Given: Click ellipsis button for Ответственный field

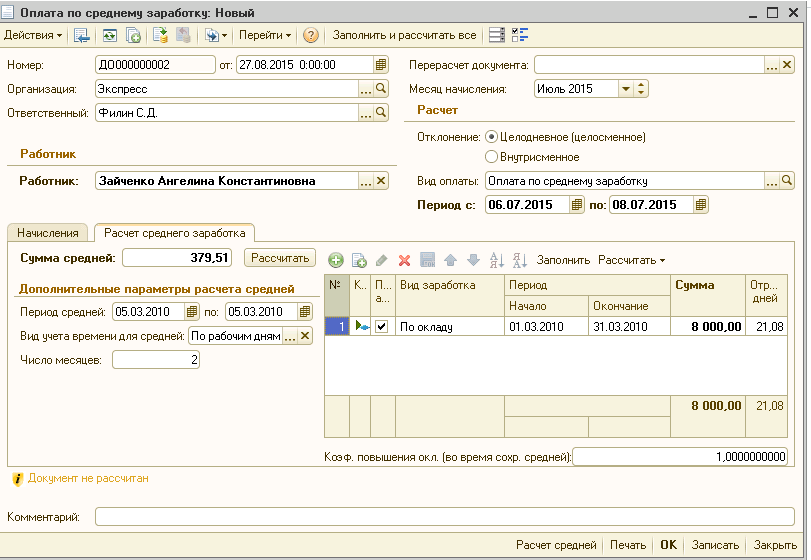Looking at the screenshot, I should [x=366, y=112].
